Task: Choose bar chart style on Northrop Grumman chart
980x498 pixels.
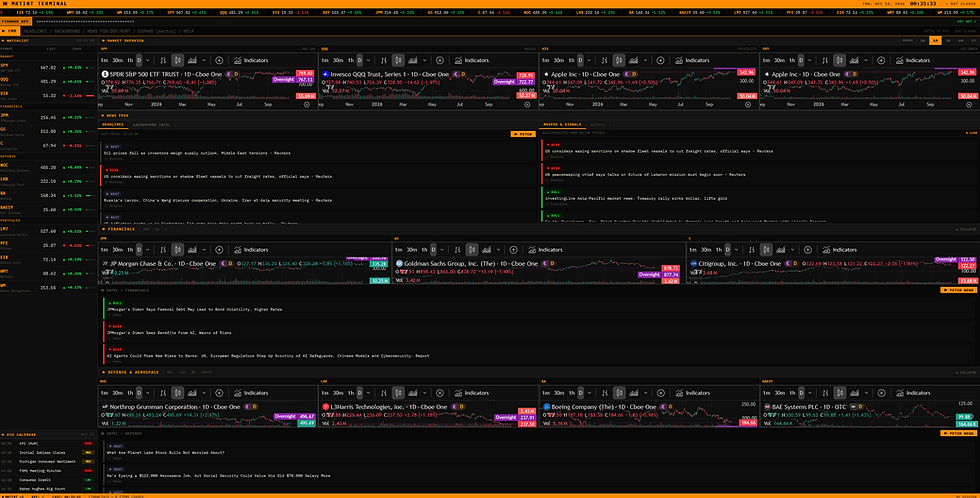Action: [163, 393]
